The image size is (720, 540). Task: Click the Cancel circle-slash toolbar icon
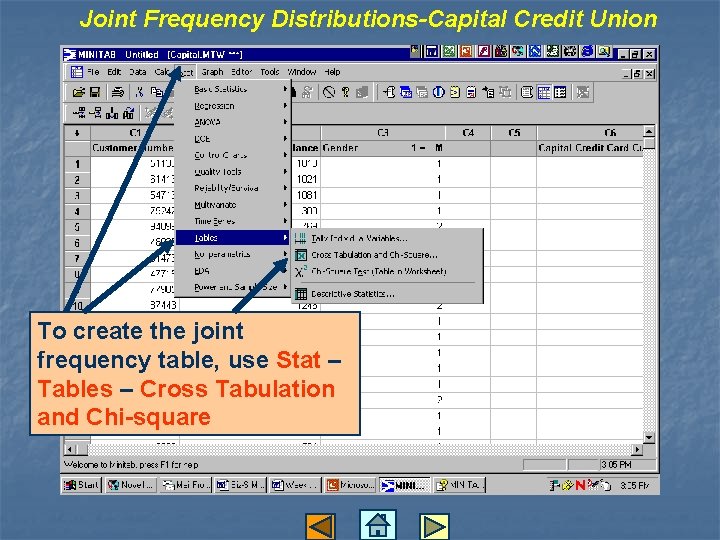tap(329, 92)
